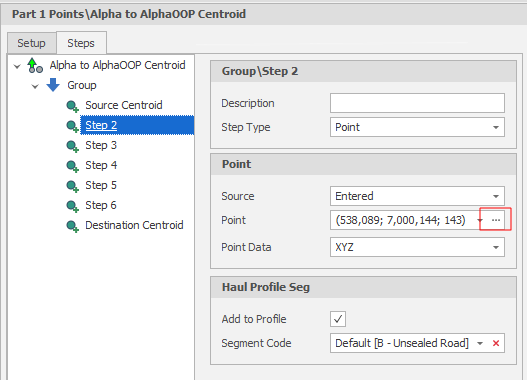Open the Point ellipsis browse button
This screenshot has width=527, height=380.
click(496, 220)
